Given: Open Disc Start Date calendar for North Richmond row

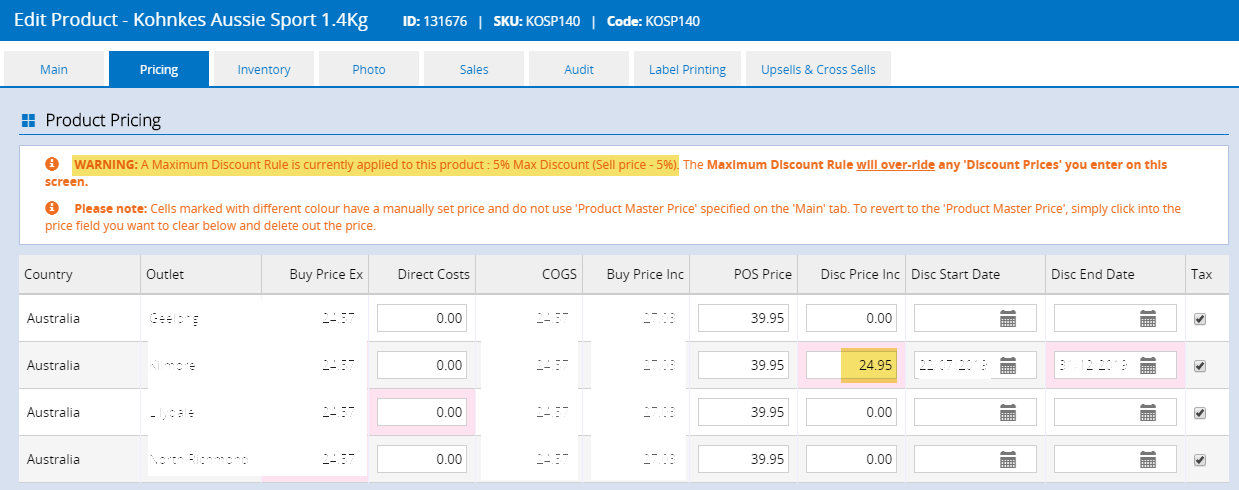Looking at the screenshot, I should point(1008,459).
